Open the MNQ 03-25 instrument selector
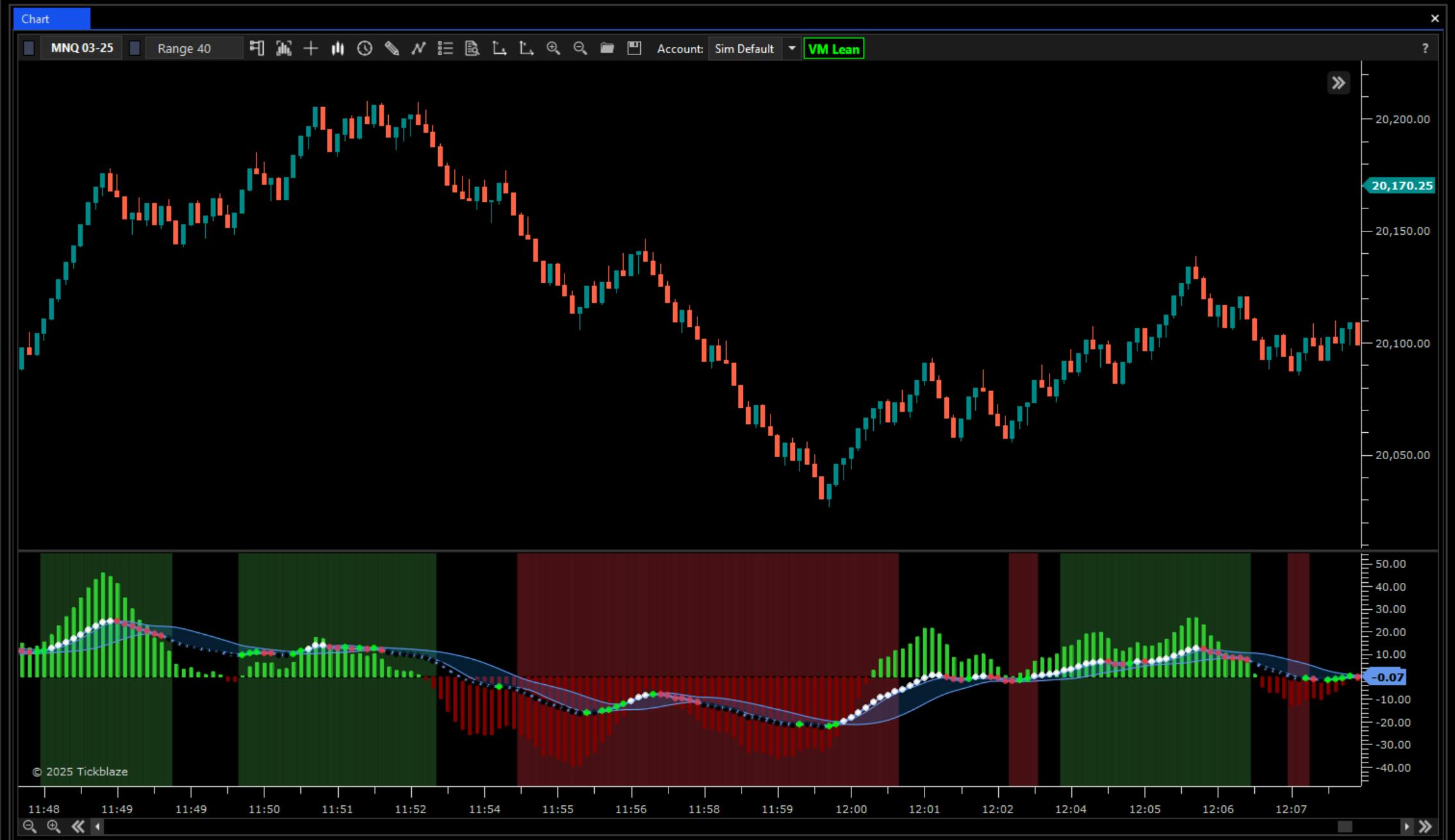 click(82, 49)
